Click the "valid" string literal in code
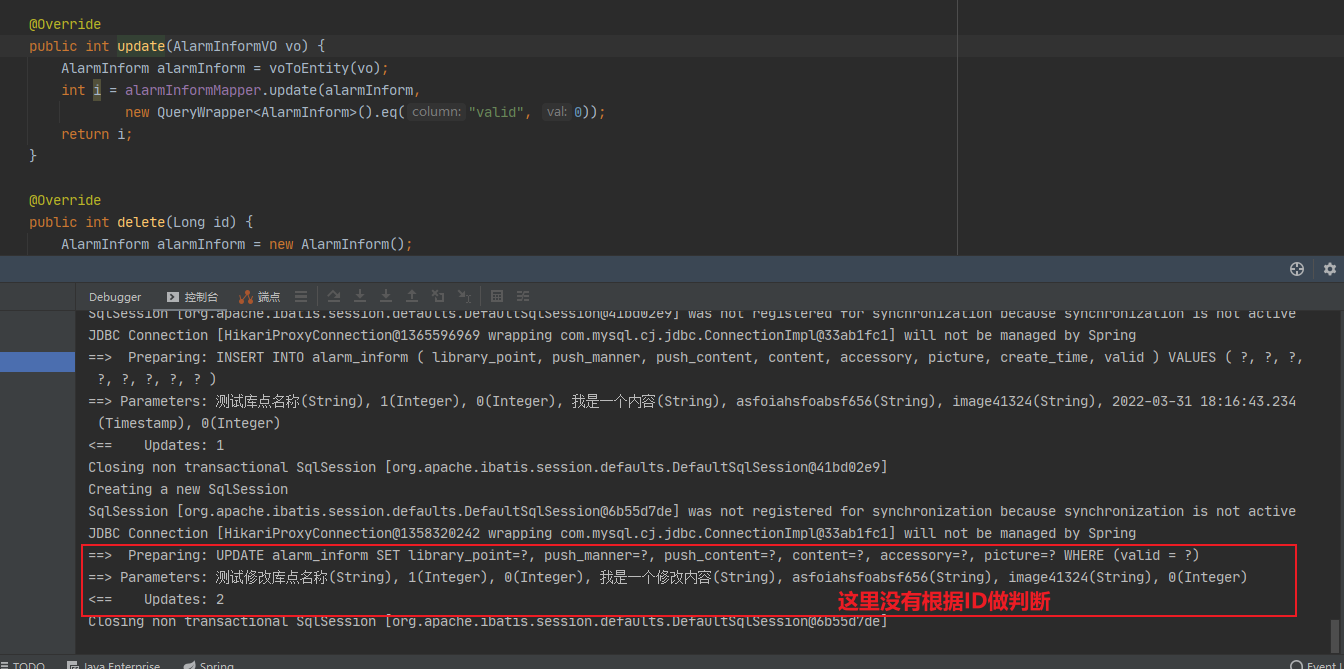The width and height of the screenshot is (1344, 669). pos(498,112)
